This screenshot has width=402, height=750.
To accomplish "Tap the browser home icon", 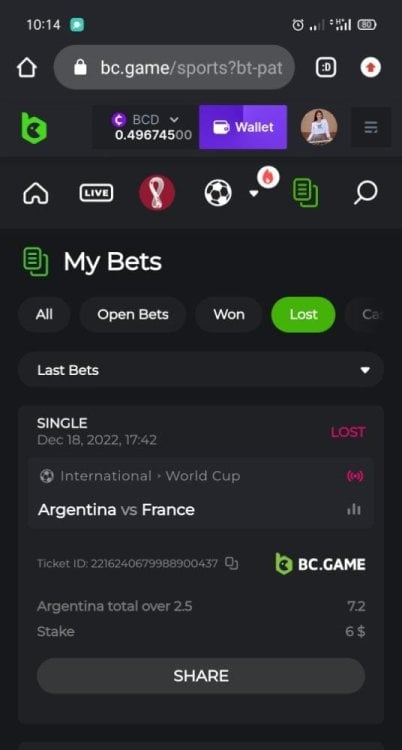I will pyautogui.click(x=27, y=67).
